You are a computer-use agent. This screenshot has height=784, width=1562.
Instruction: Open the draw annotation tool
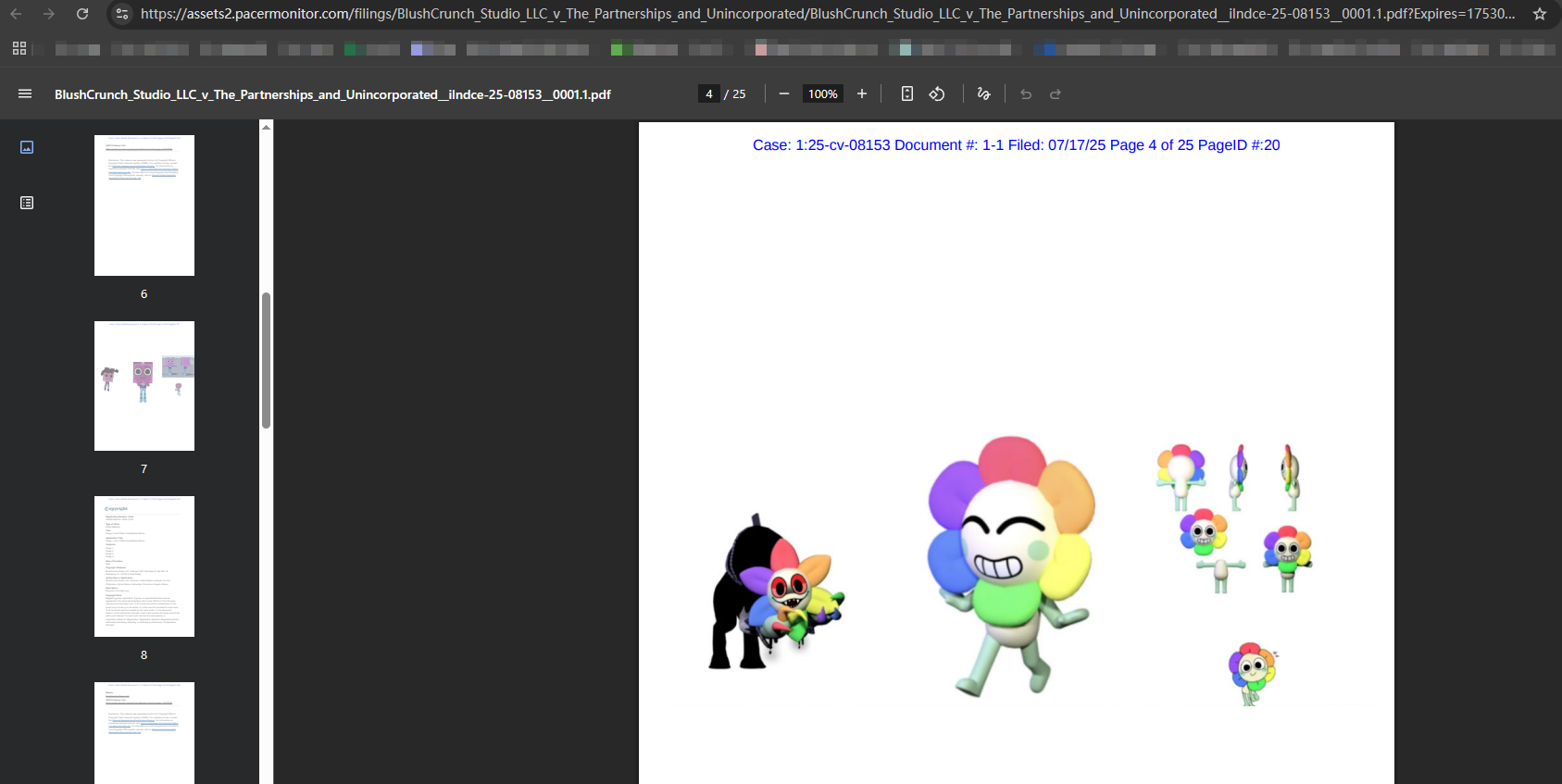983,93
